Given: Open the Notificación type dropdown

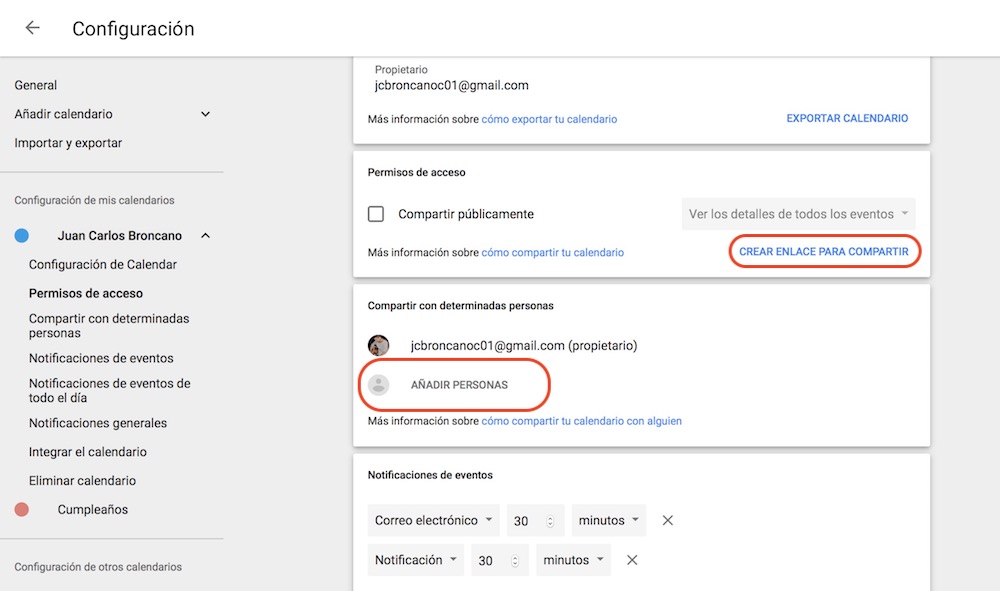Looking at the screenshot, I should coord(415,560).
